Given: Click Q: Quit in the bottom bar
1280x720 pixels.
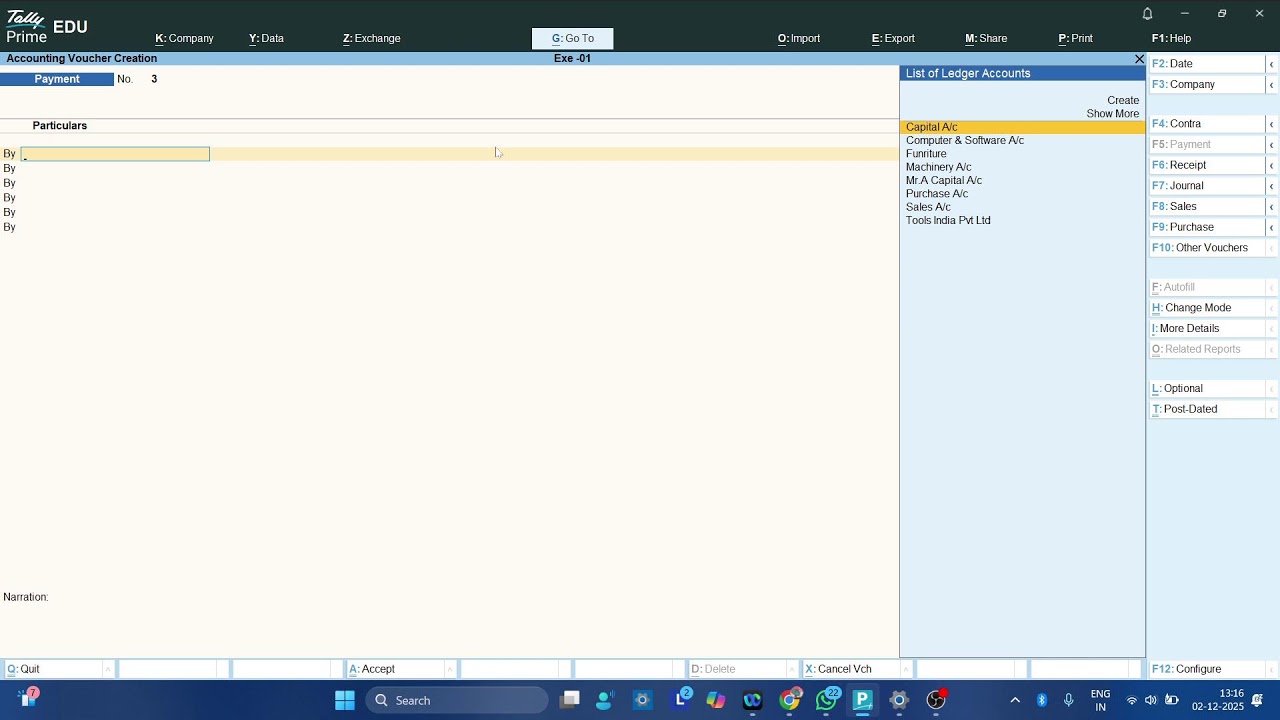Looking at the screenshot, I should (x=58, y=669).
